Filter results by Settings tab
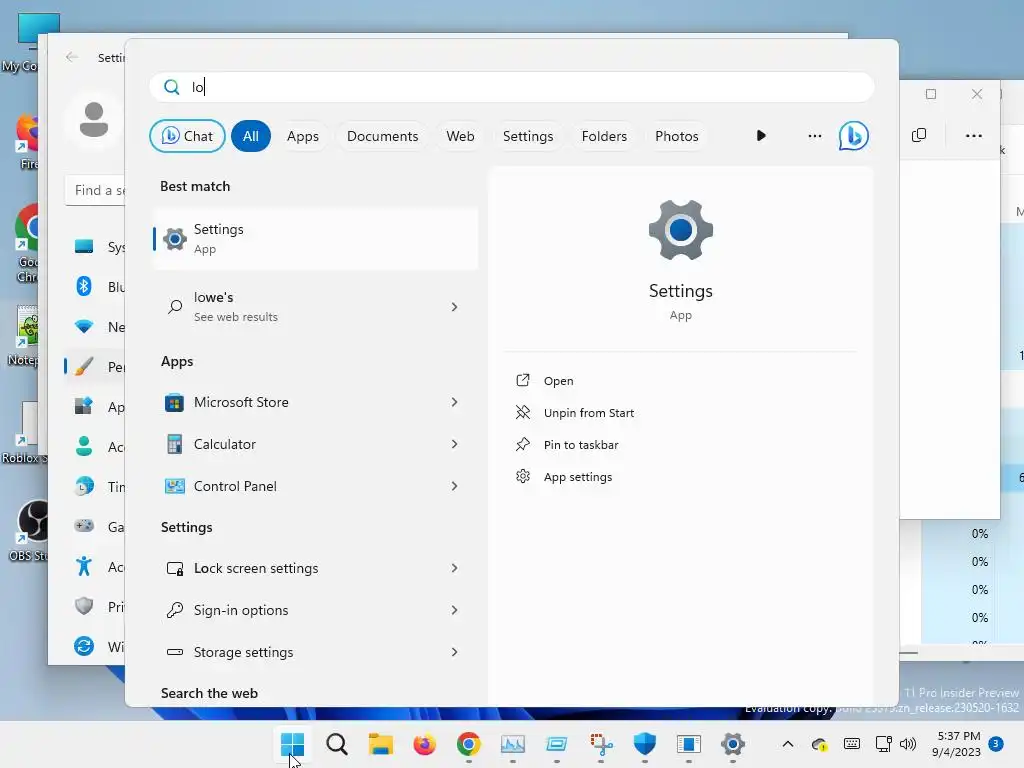This screenshot has height=768, width=1024. [528, 136]
